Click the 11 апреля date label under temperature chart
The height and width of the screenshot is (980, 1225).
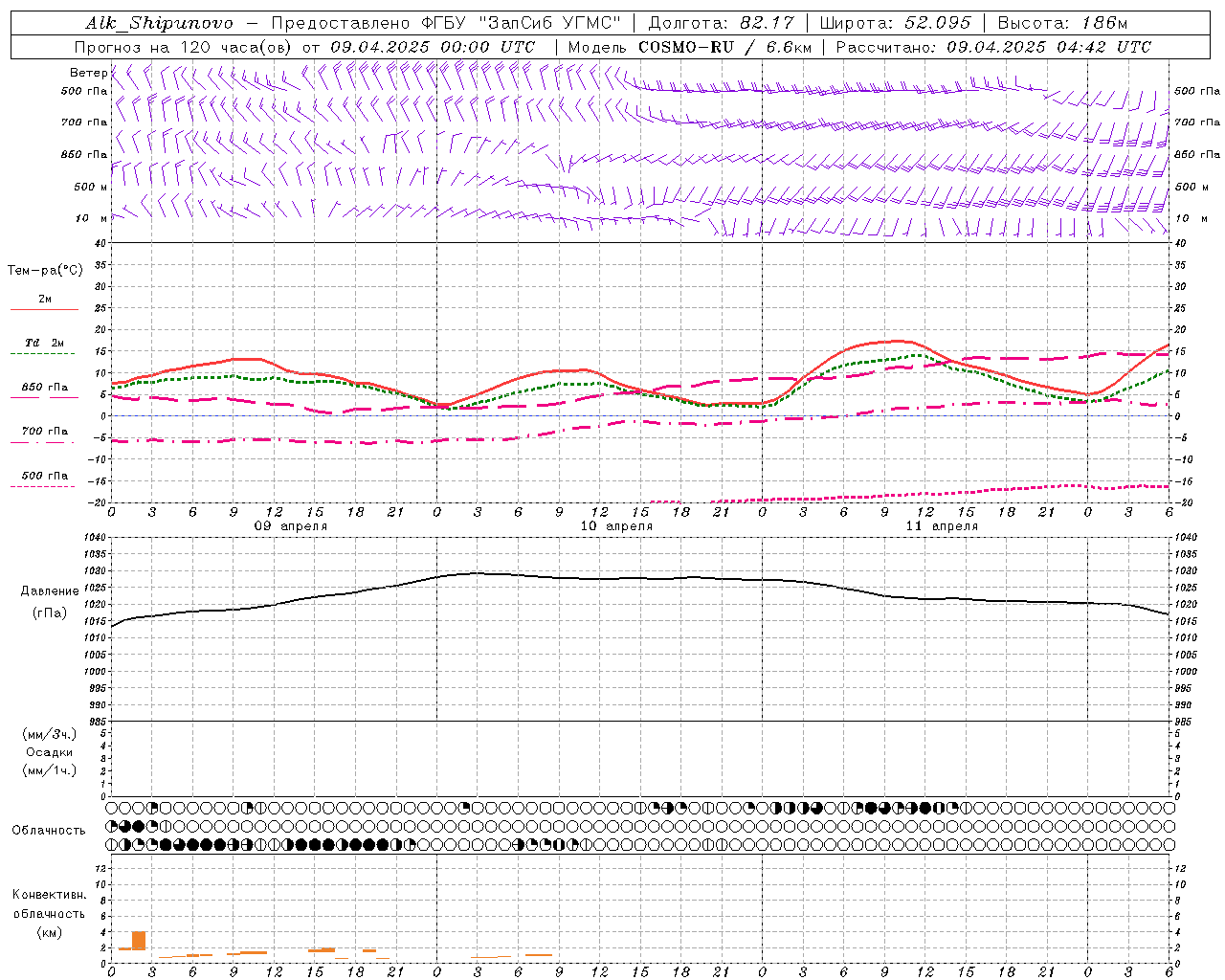click(942, 526)
